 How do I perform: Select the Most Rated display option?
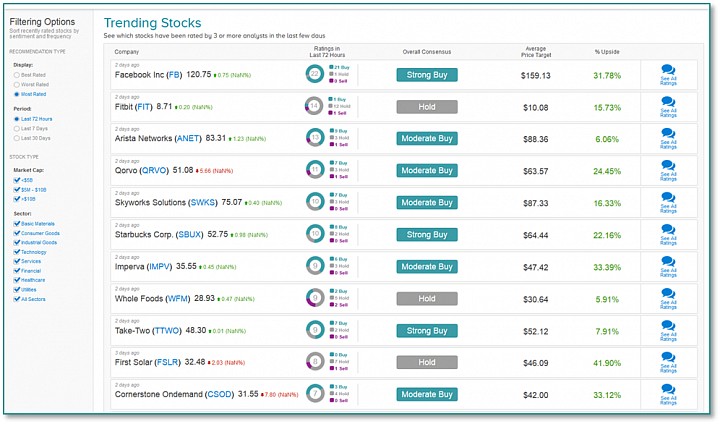point(17,94)
